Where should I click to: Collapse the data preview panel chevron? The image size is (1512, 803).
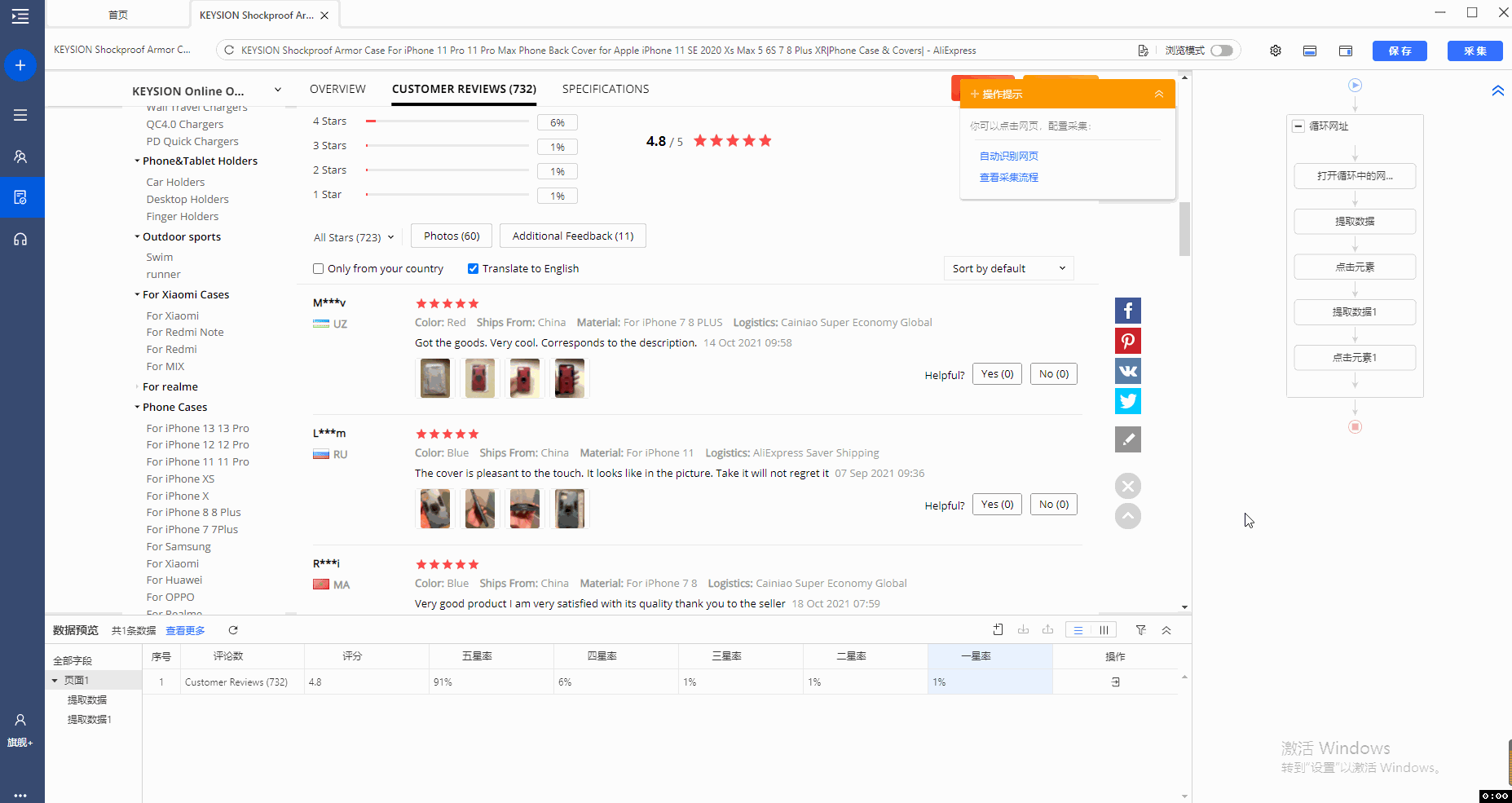point(1166,630)
